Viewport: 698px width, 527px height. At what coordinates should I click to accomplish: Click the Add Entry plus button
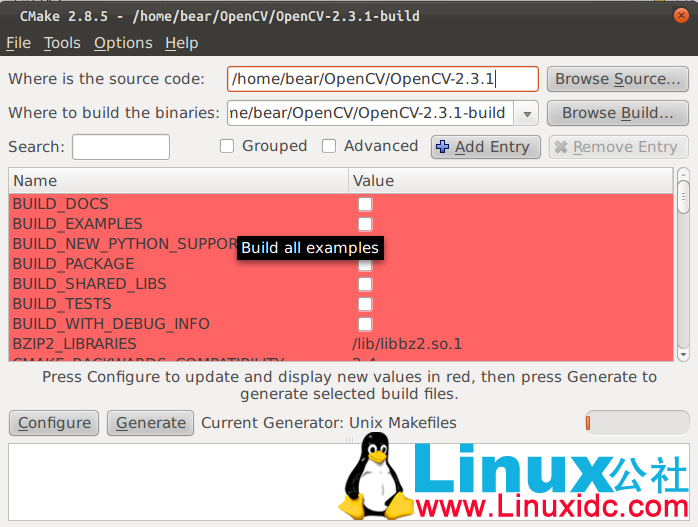(x=486, y=147)
